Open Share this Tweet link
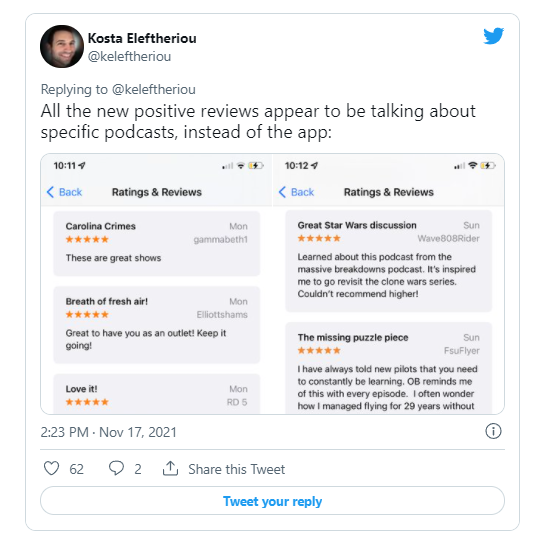The height and width of the screenshot is (539, 552). (237, 469)
